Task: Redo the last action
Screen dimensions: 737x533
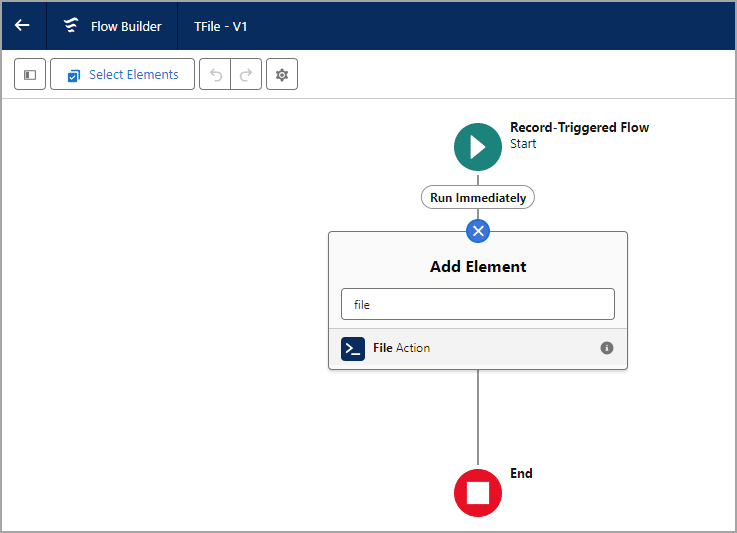Action: click(246, 74)
